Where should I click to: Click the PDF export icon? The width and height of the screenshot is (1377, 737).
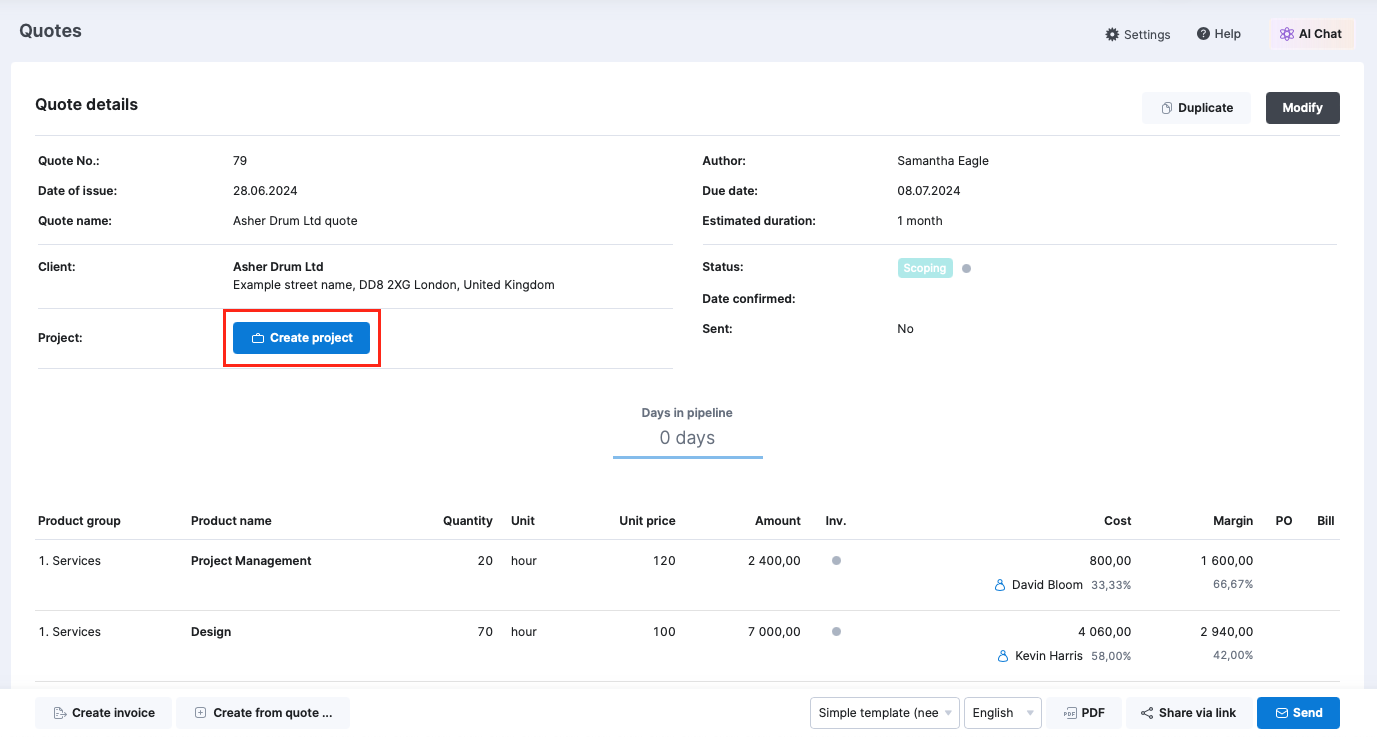[x=1071, y=712]
